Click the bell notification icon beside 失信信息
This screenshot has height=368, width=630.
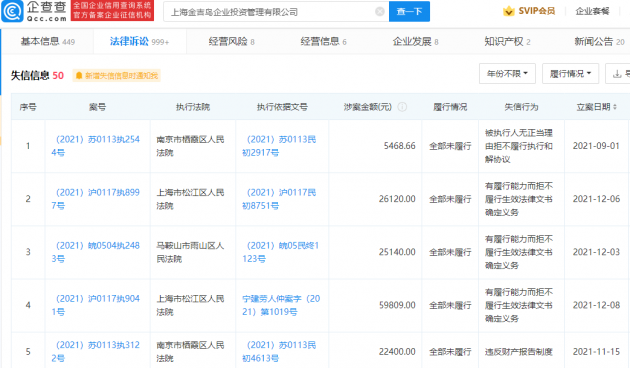(x=79, y=76)
